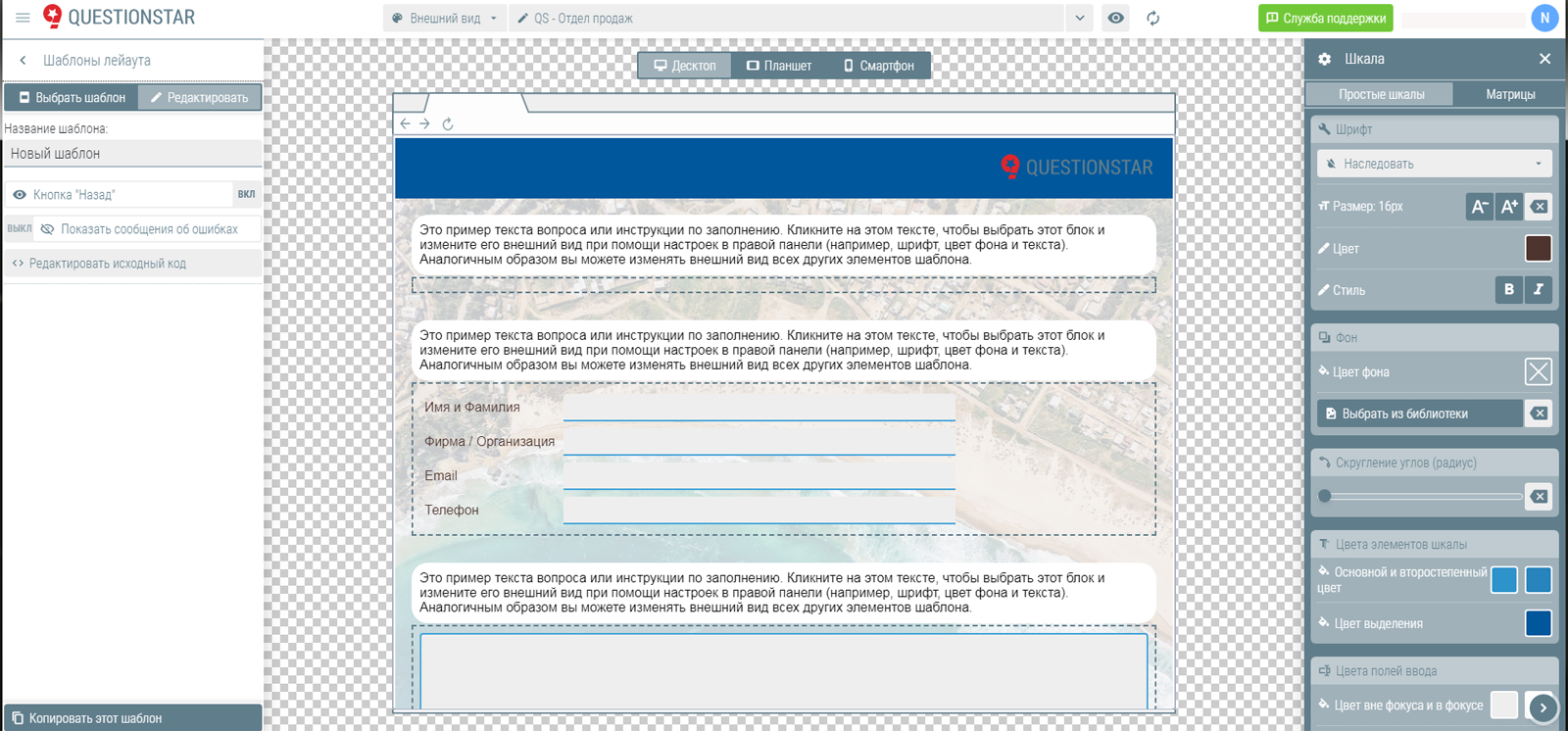Click the preview browser reload icon
Image resolution: width=1568 pixels, height=731 pixels.
point(448,123)
